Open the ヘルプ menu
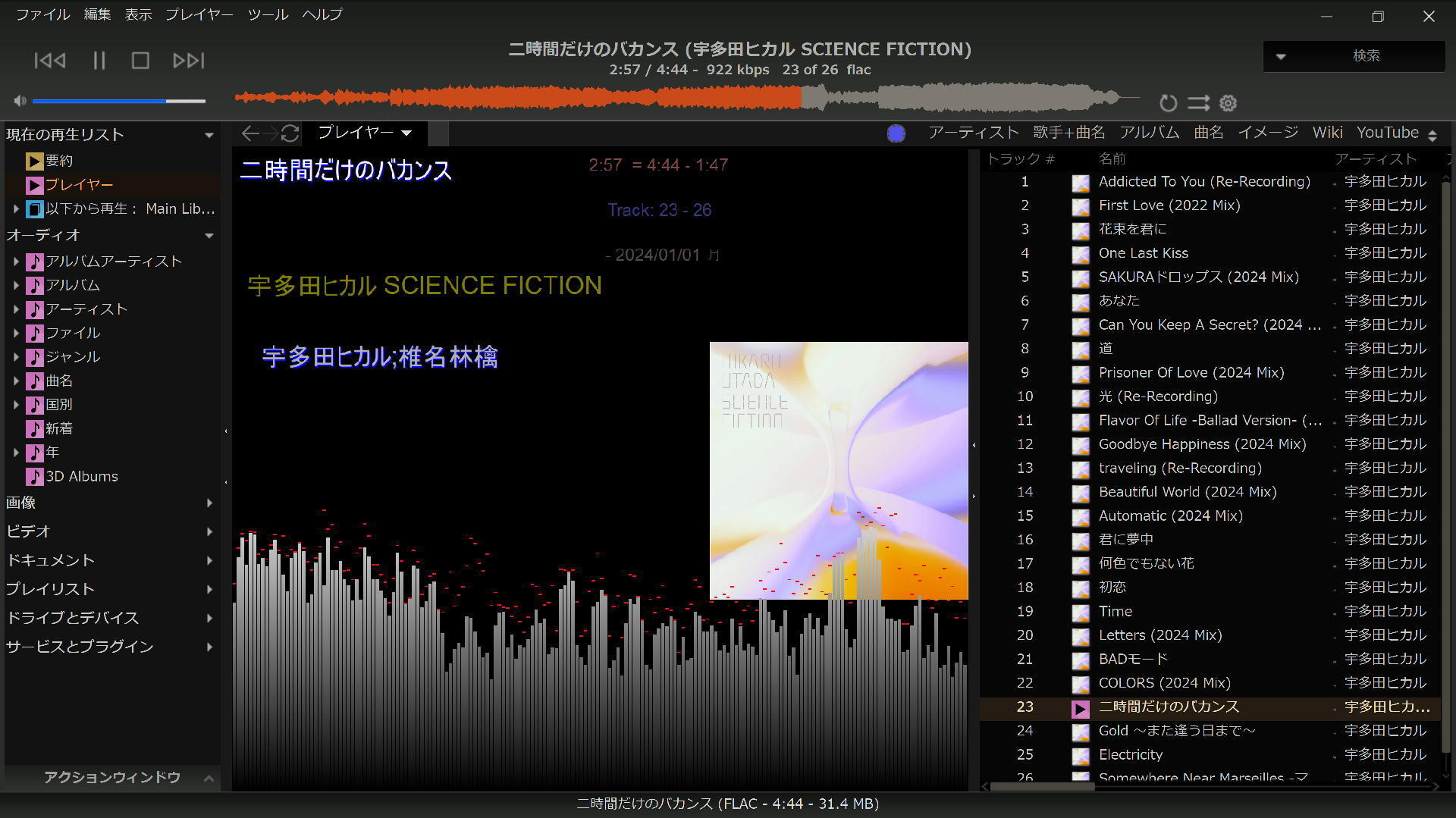 point(322,14)
